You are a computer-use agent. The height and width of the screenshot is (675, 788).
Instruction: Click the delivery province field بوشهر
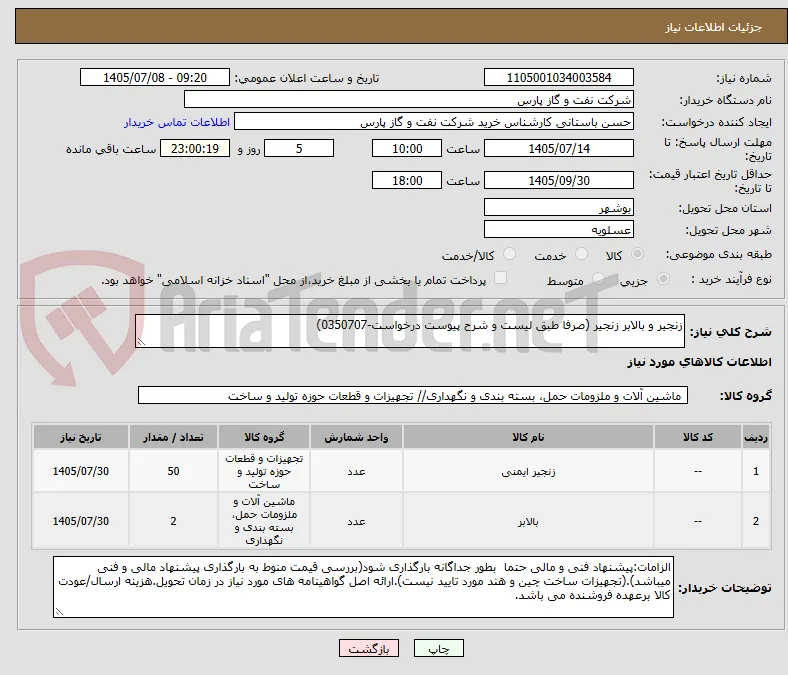tap(558, 207)
